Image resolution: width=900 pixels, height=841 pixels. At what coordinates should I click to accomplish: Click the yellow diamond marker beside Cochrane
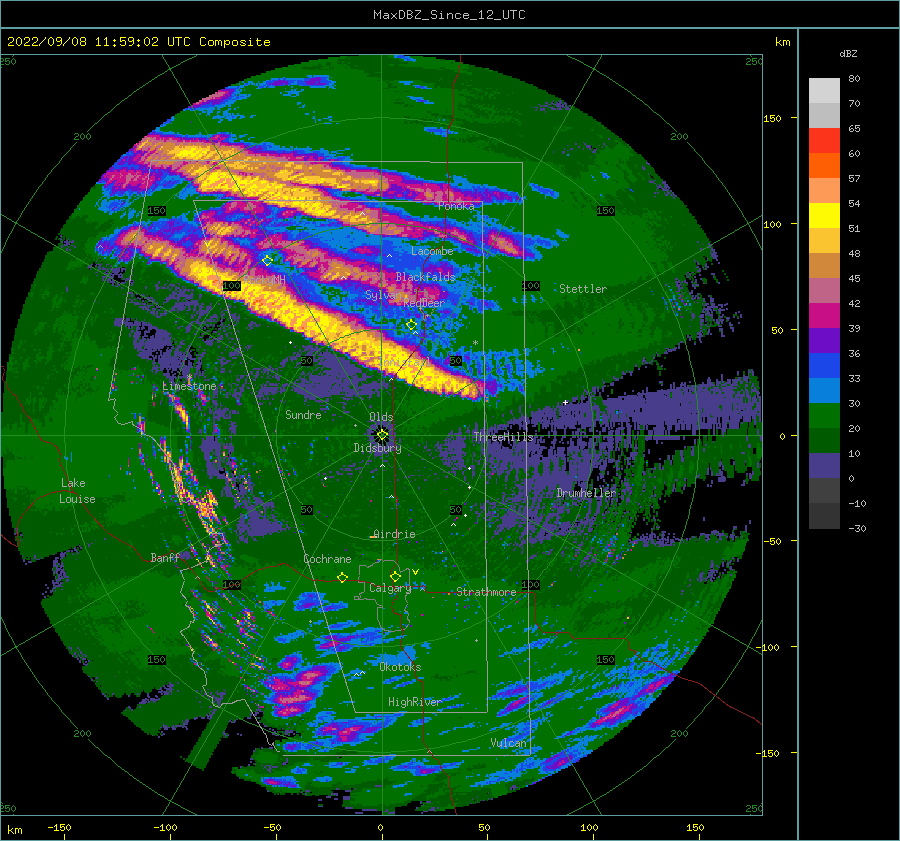point(342,577)
